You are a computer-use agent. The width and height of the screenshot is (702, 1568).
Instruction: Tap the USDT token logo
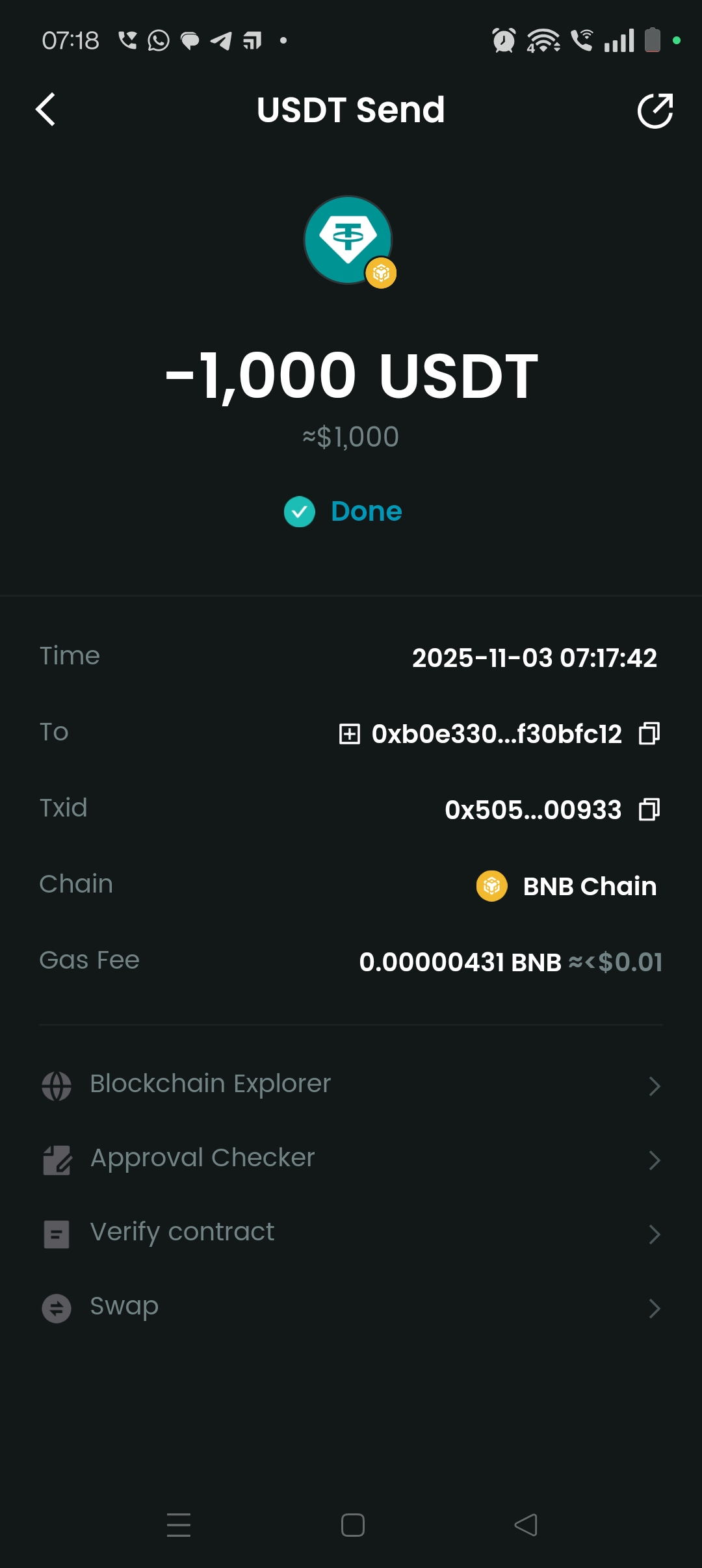click(x=348, y=240)
